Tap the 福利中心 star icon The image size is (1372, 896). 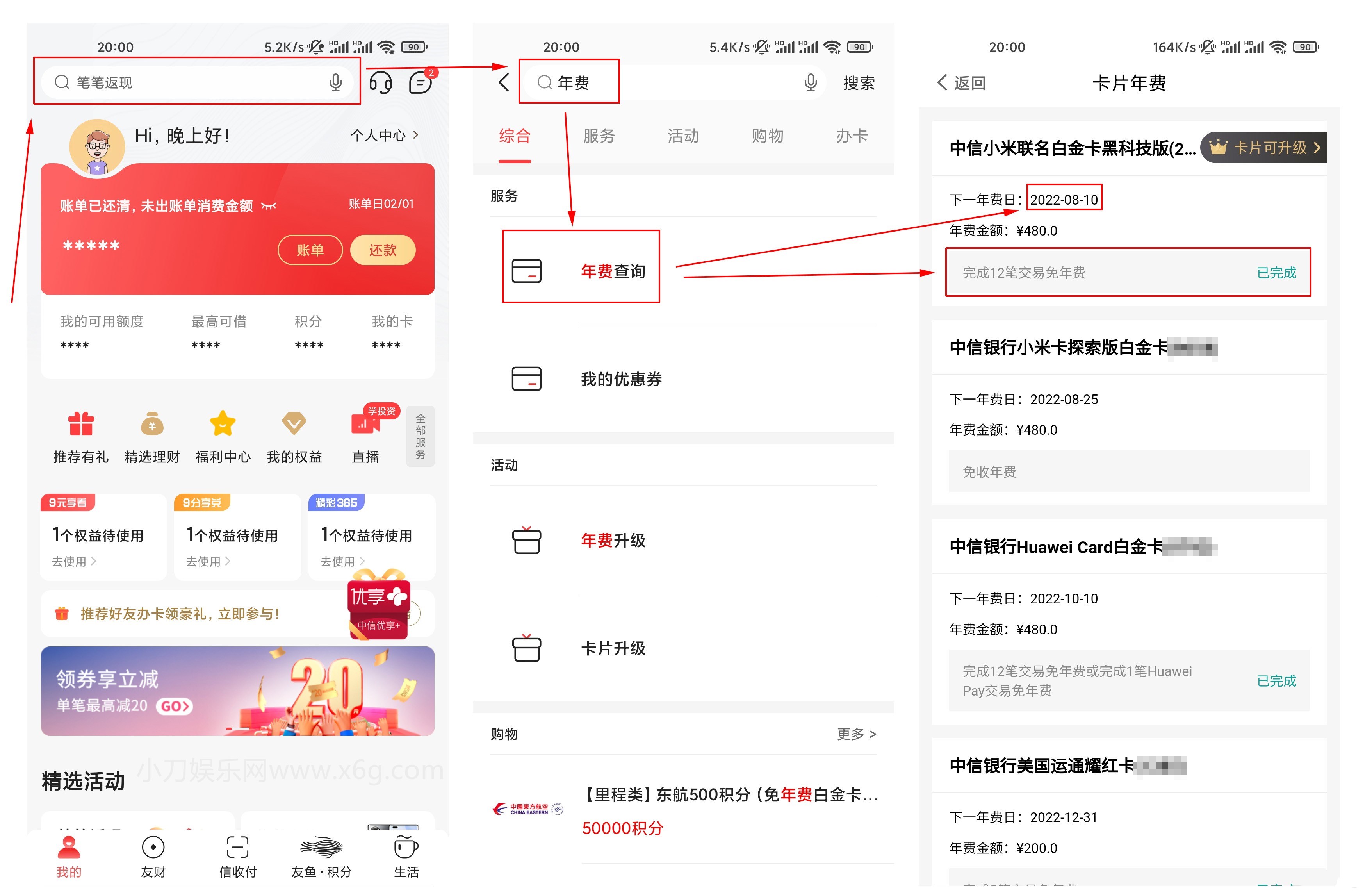(223, 424)
